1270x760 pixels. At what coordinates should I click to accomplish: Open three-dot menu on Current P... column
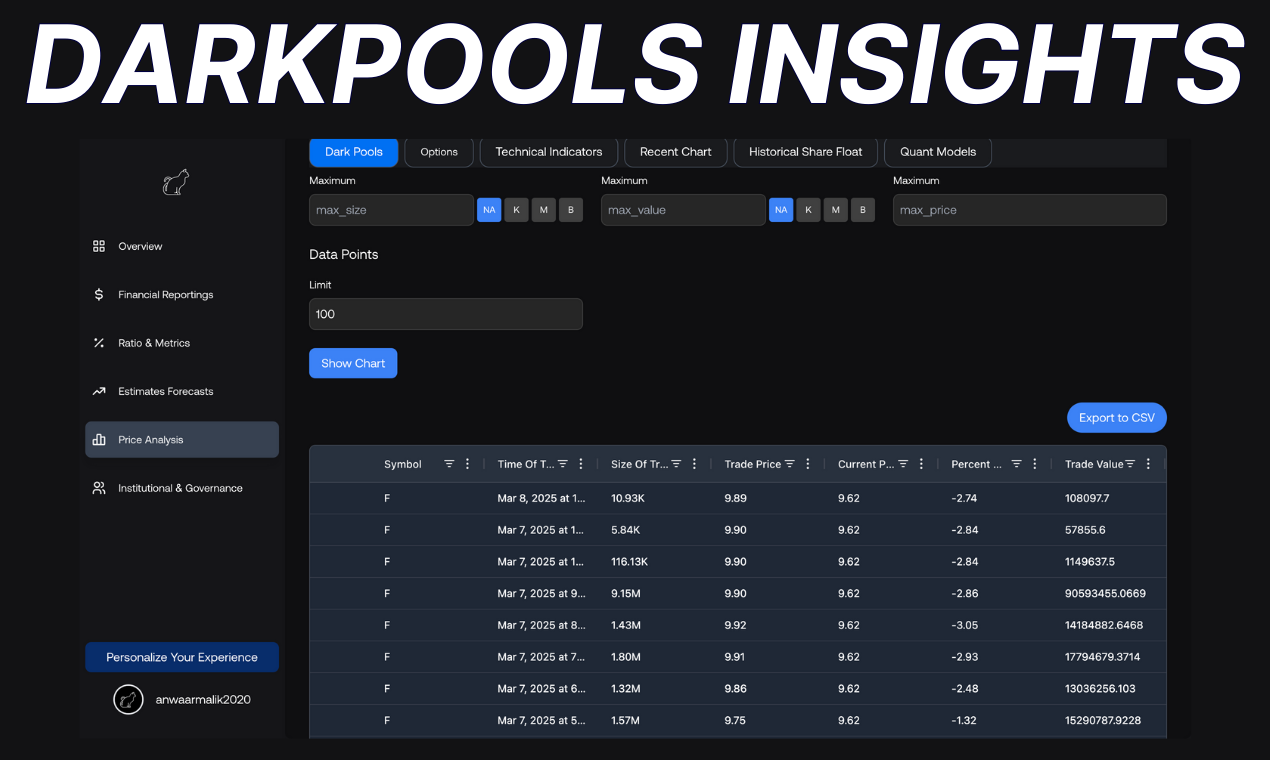921,464
